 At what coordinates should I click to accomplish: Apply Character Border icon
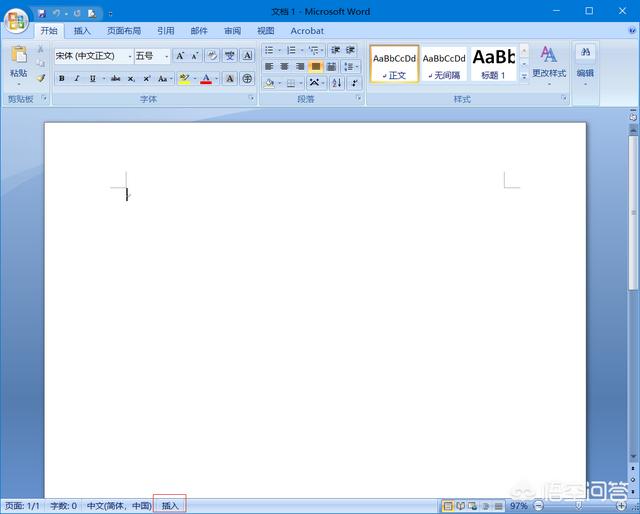point(247,56)
